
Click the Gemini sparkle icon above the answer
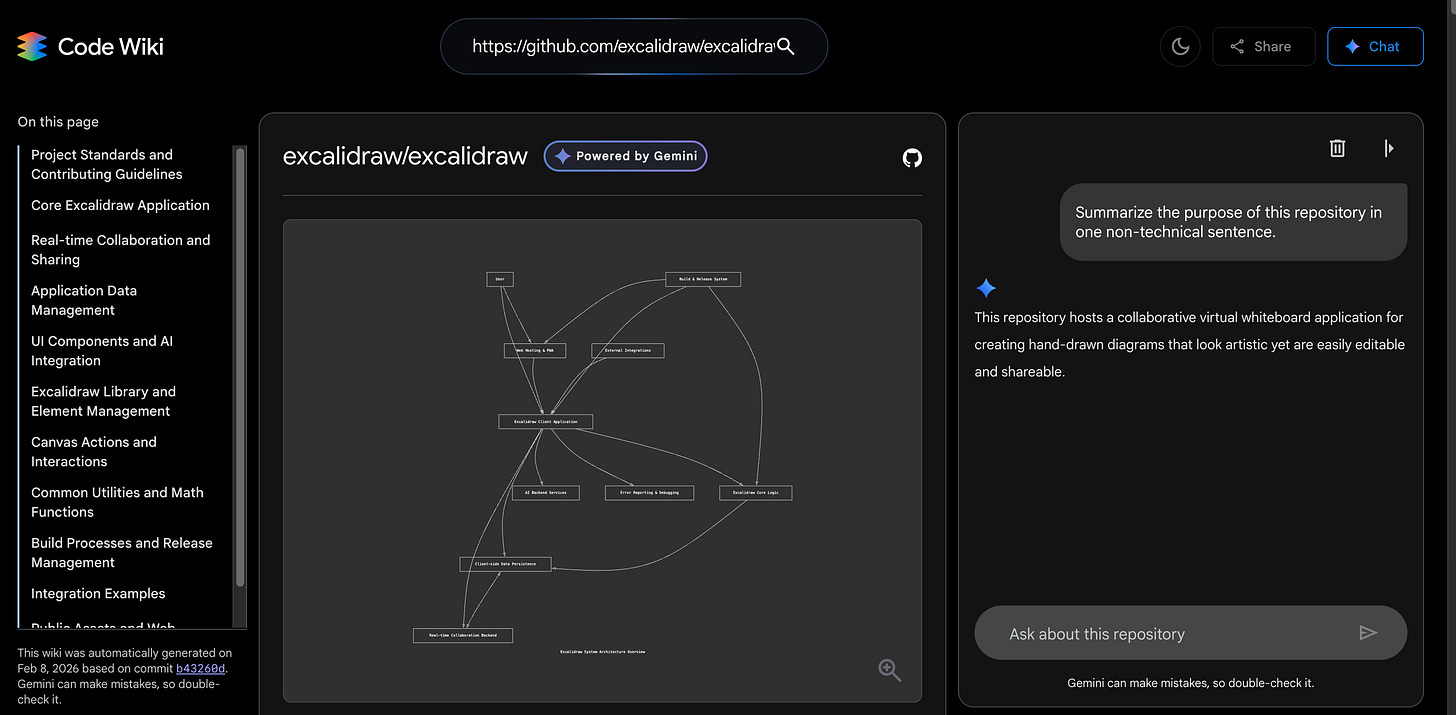click(986, 288)
